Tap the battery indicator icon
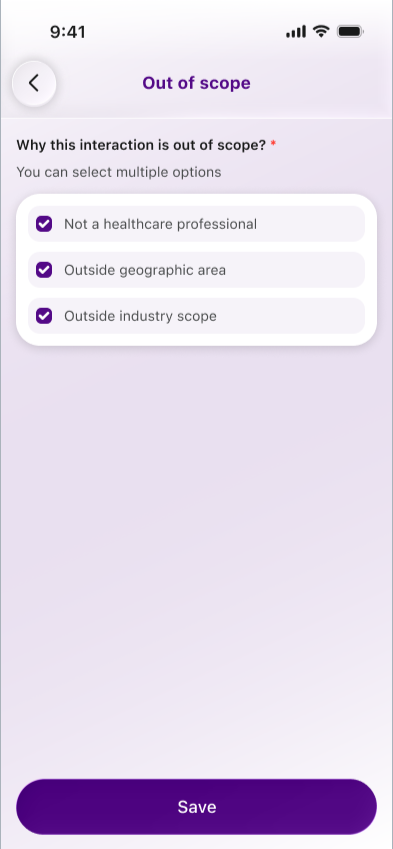Screen dimensions: 393x849 (x=350, y=31)
